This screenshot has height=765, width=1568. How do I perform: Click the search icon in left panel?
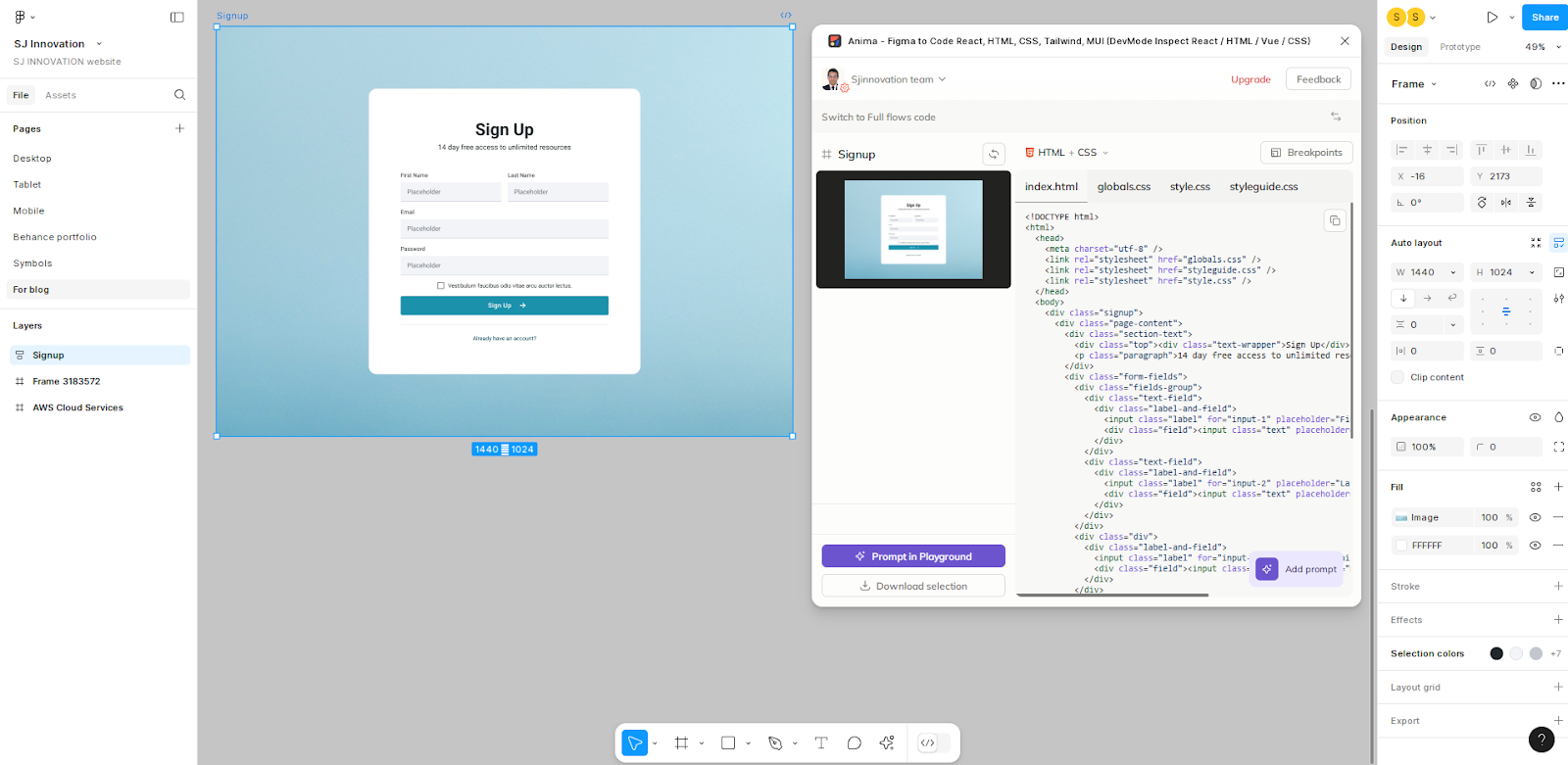point(179,95)
